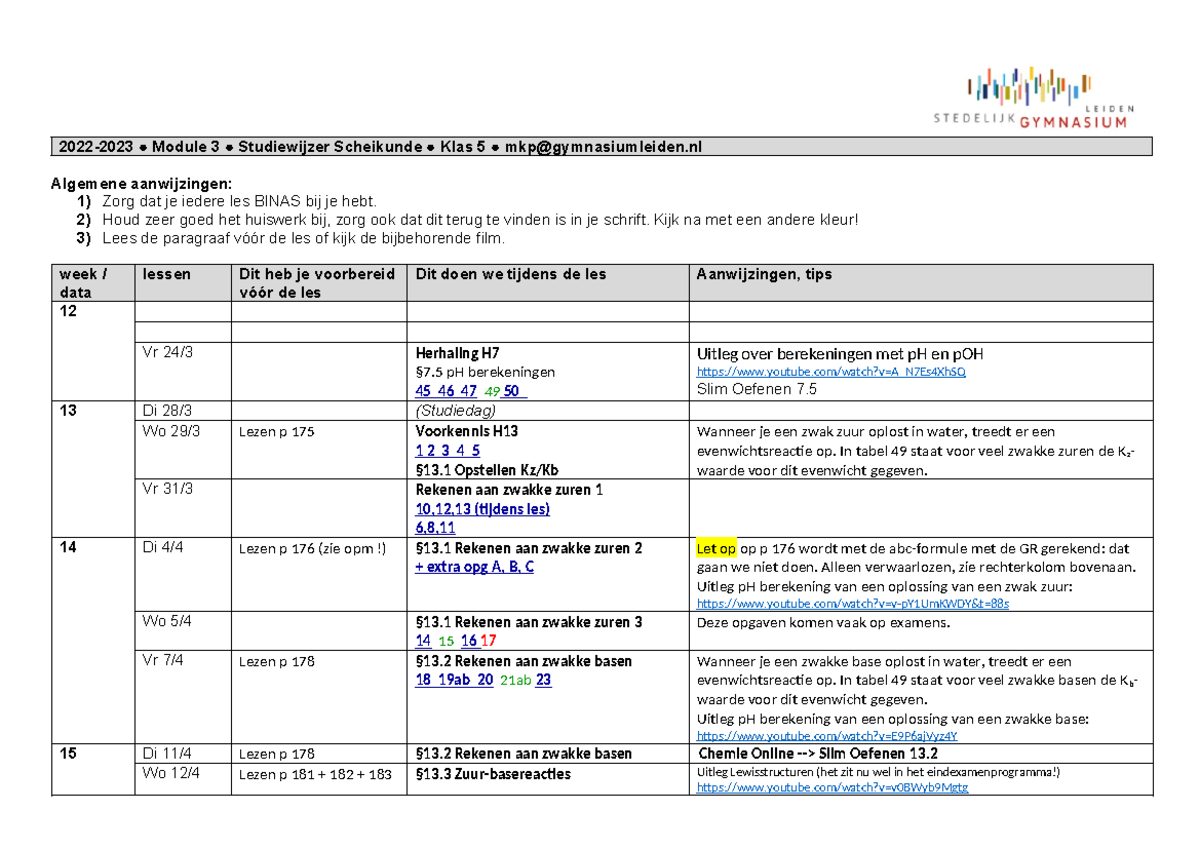Viewport: 1200px width, 849px height.
Task: Click 'Chemie Online --> Slim Oefenen 13.2' text
Action: click(817, 753)
